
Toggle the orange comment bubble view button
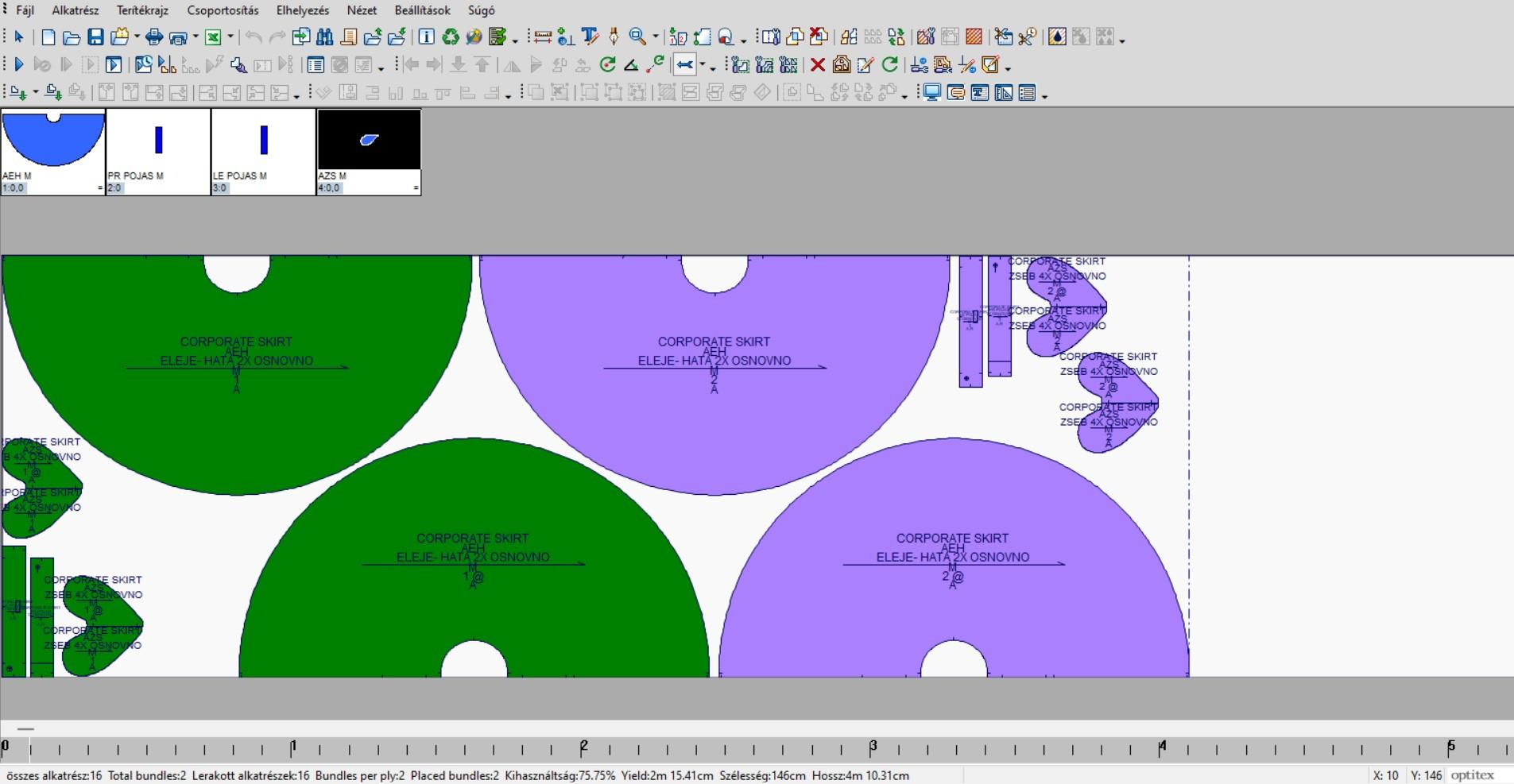click(956, 93)
